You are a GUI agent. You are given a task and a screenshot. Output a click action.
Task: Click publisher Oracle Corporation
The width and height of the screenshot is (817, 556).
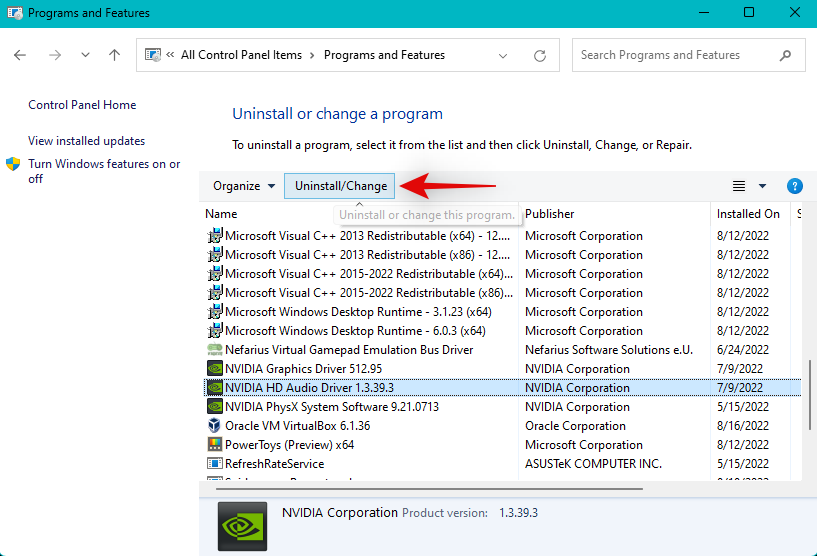click(x=575, y=426)
